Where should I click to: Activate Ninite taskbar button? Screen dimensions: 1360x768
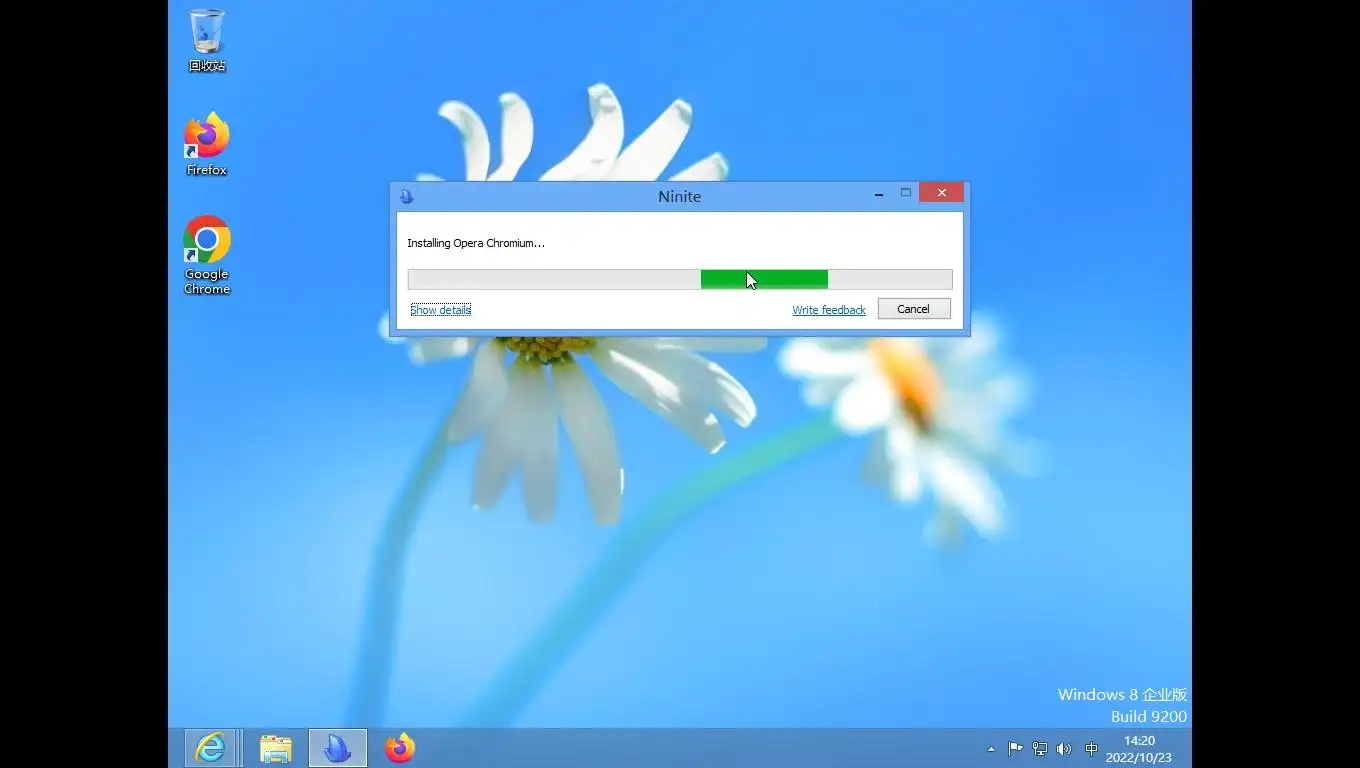(338, 748)
